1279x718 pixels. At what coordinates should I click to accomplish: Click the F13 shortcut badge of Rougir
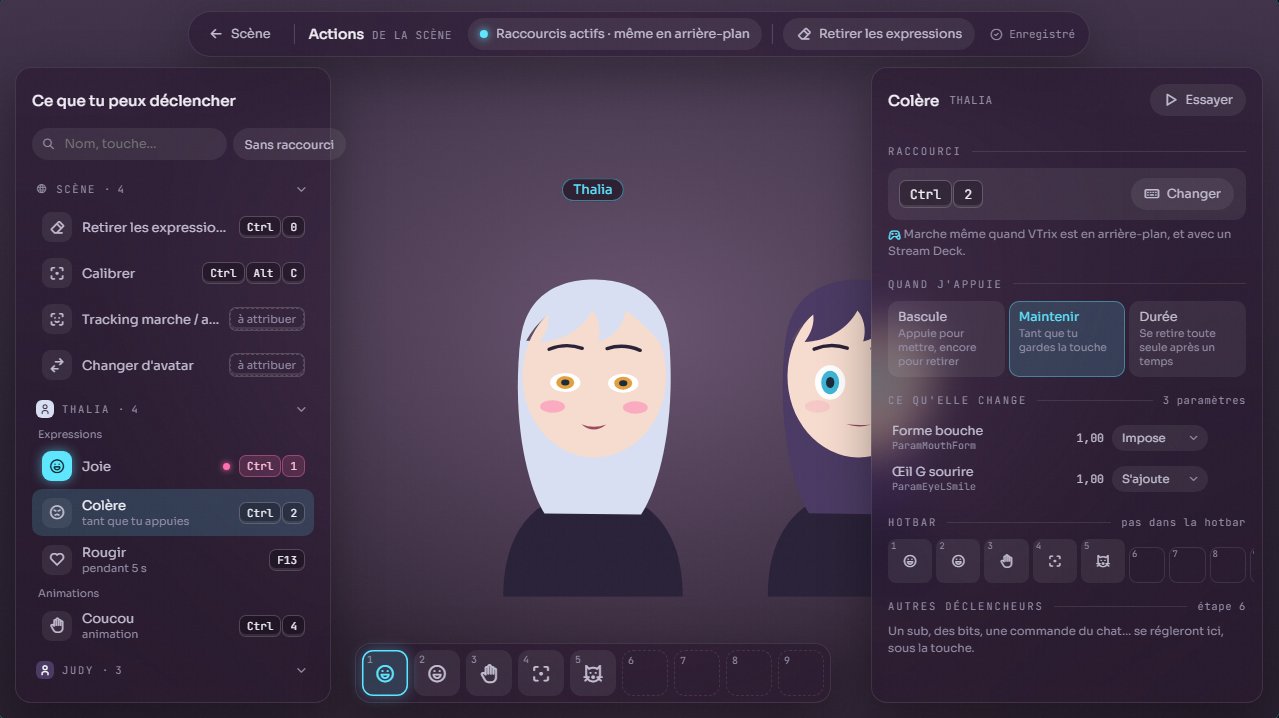[x=287, y=559]
